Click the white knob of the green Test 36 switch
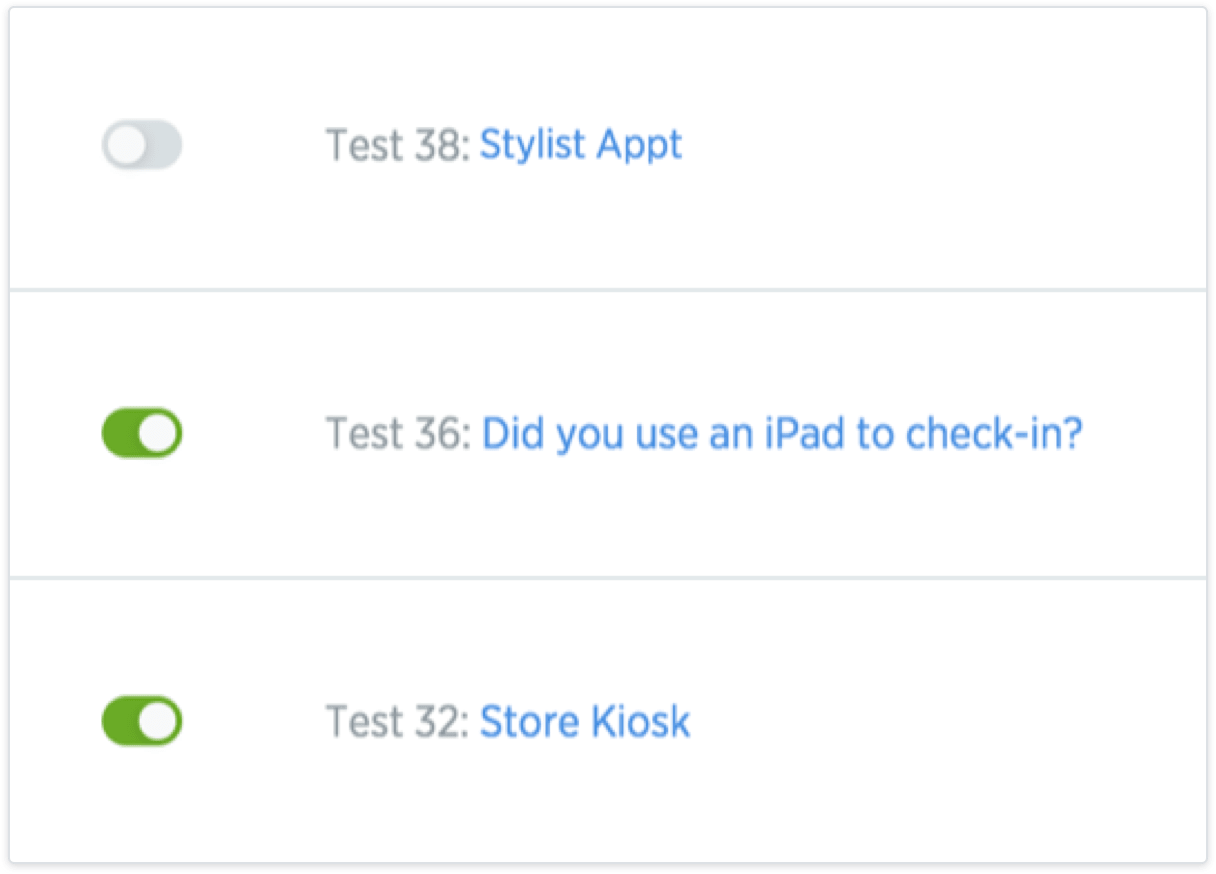This screenshot has height=874, width=1216. 159,433
